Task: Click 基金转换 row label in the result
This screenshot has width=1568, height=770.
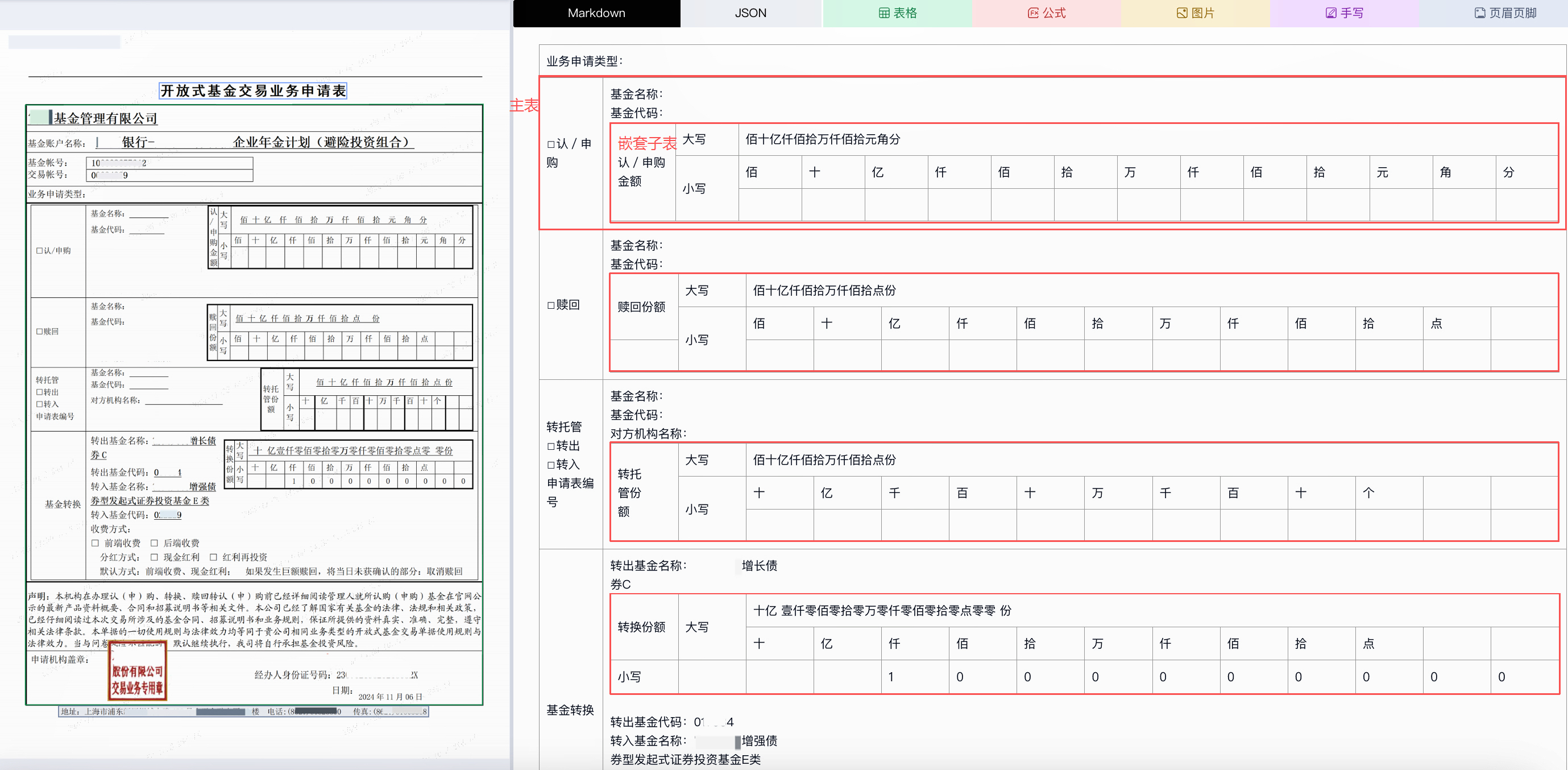Action: click(x=570, y=710)
